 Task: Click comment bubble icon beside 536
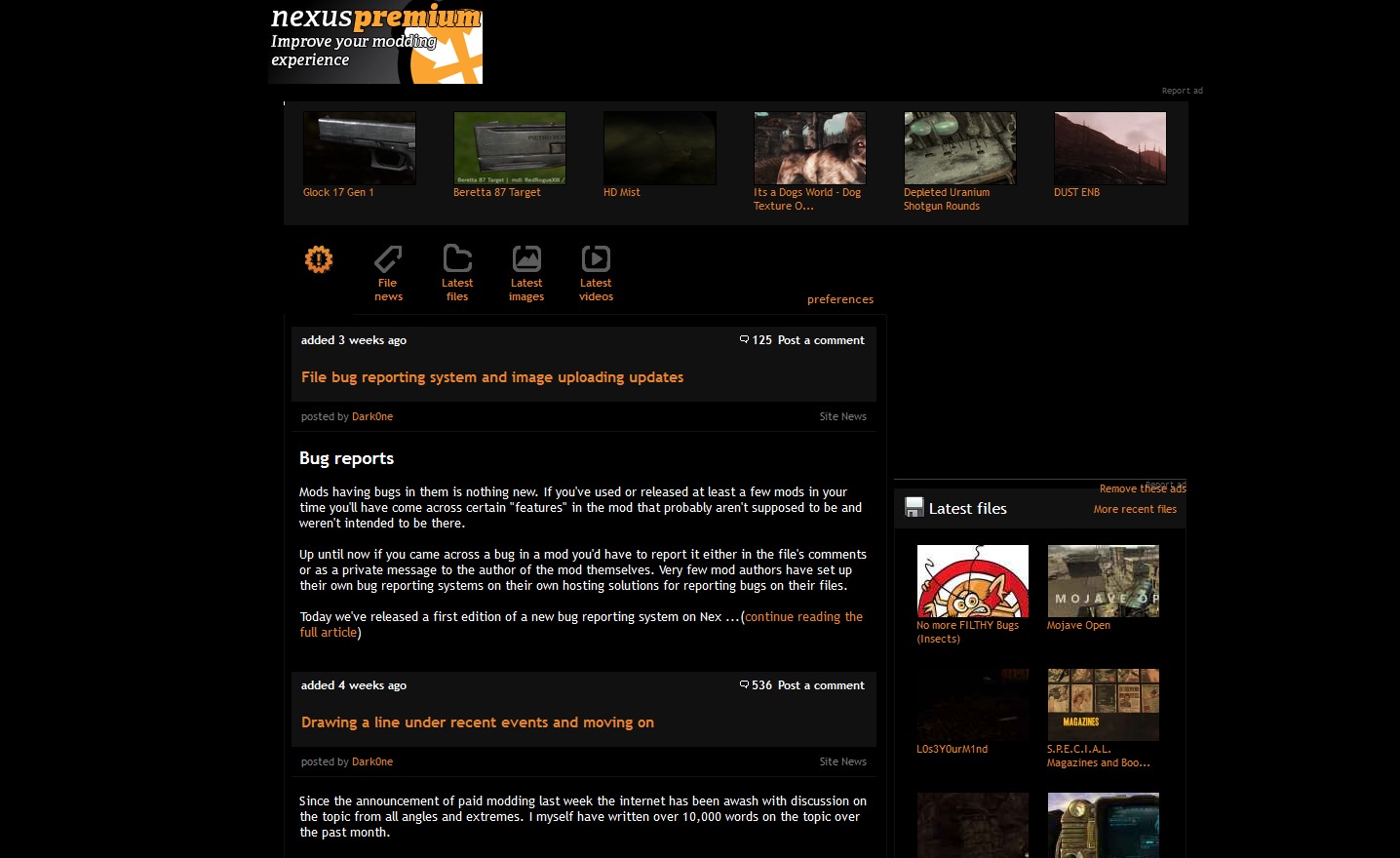click(x=744, y=684)
